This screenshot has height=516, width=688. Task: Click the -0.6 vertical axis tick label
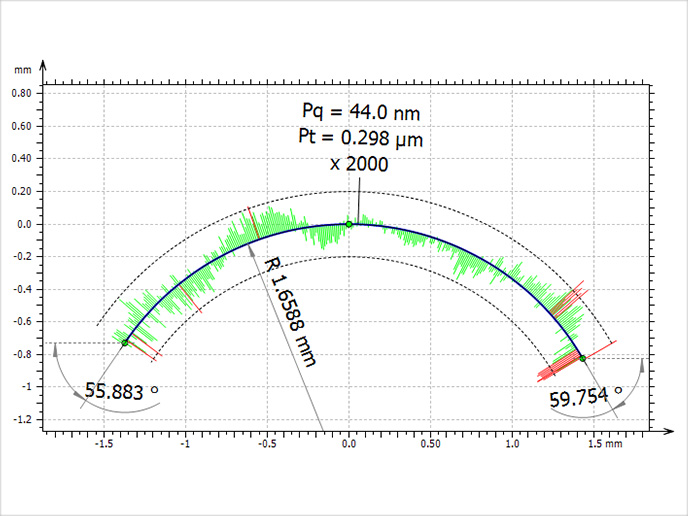tap(22, 322)
